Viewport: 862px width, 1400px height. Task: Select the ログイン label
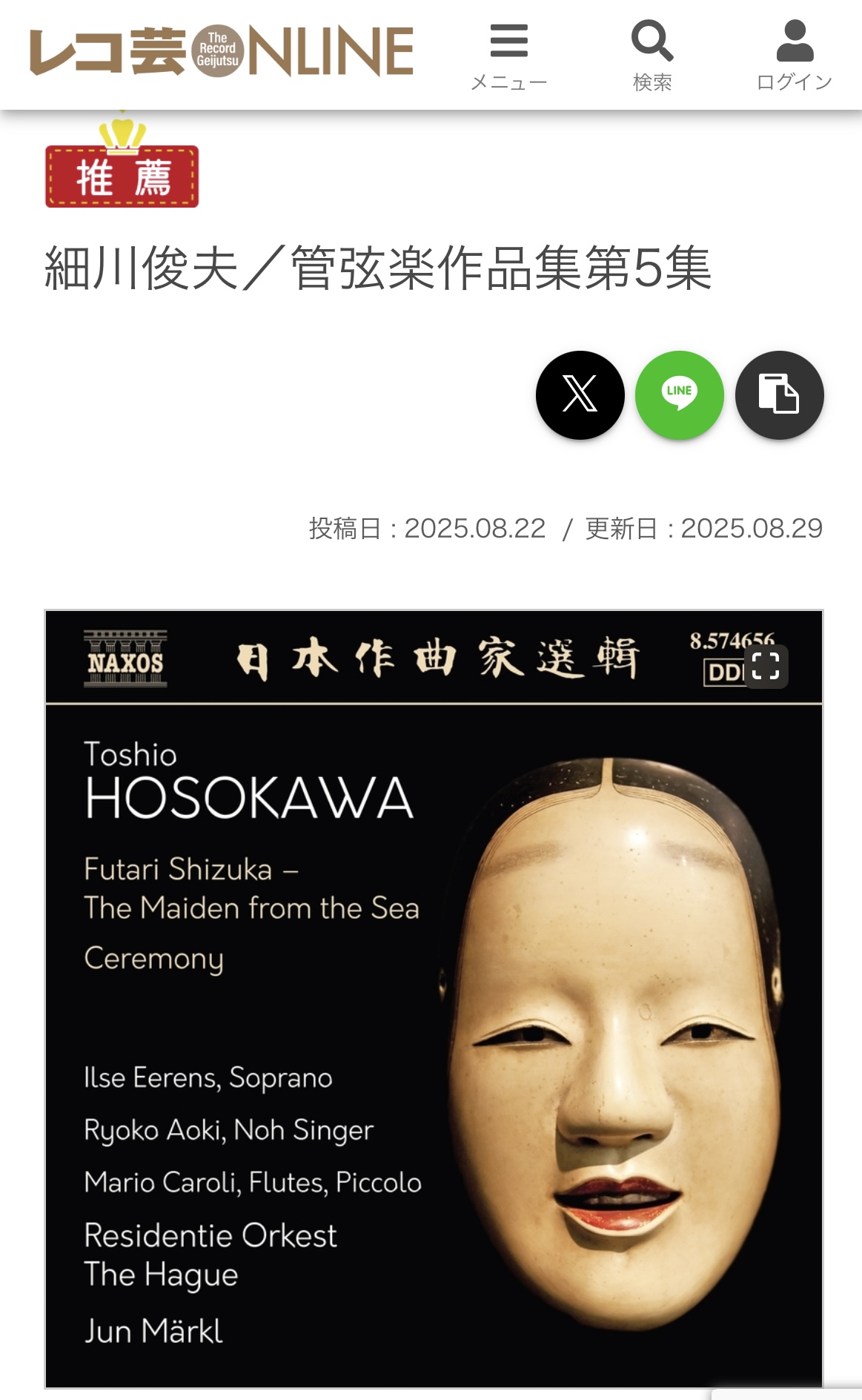795,82
